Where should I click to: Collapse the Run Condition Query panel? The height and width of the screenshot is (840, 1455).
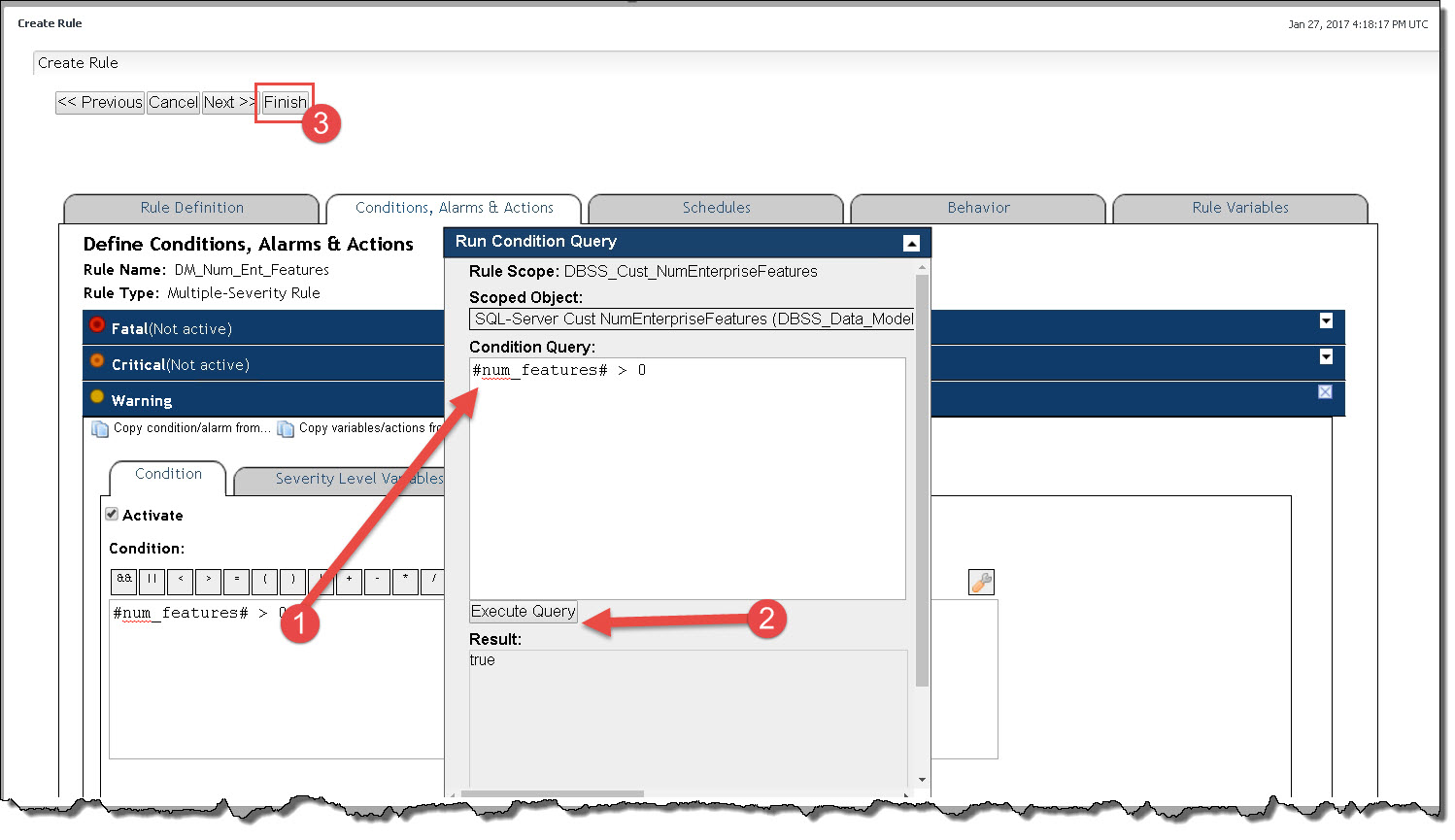pyautogui.click(x=911, y=243)
